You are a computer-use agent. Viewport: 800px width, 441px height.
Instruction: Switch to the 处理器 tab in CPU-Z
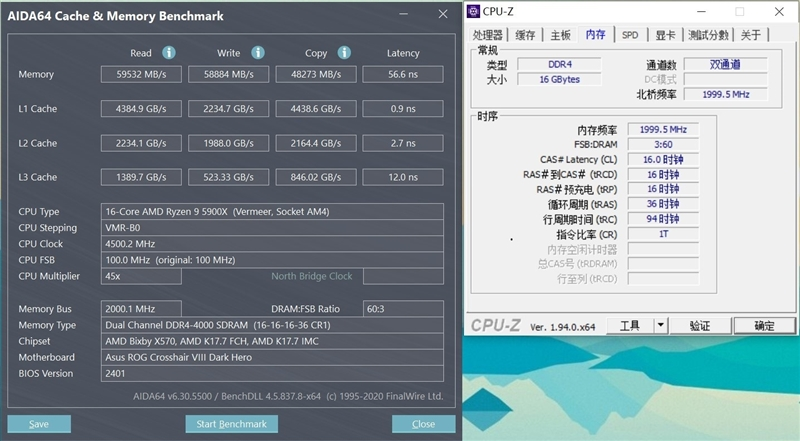point(487,35)
